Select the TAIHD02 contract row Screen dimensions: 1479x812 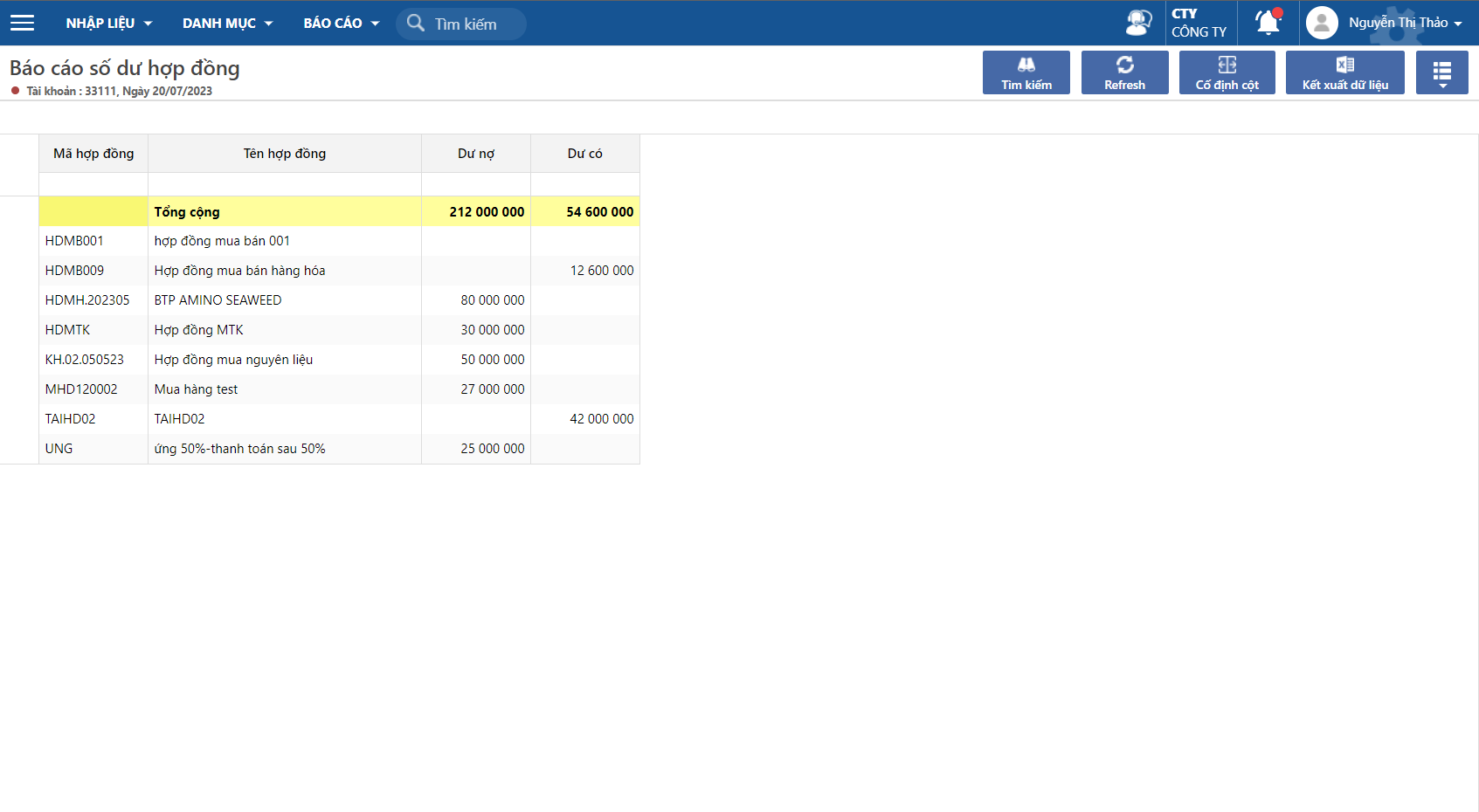[x=70, y=419]
